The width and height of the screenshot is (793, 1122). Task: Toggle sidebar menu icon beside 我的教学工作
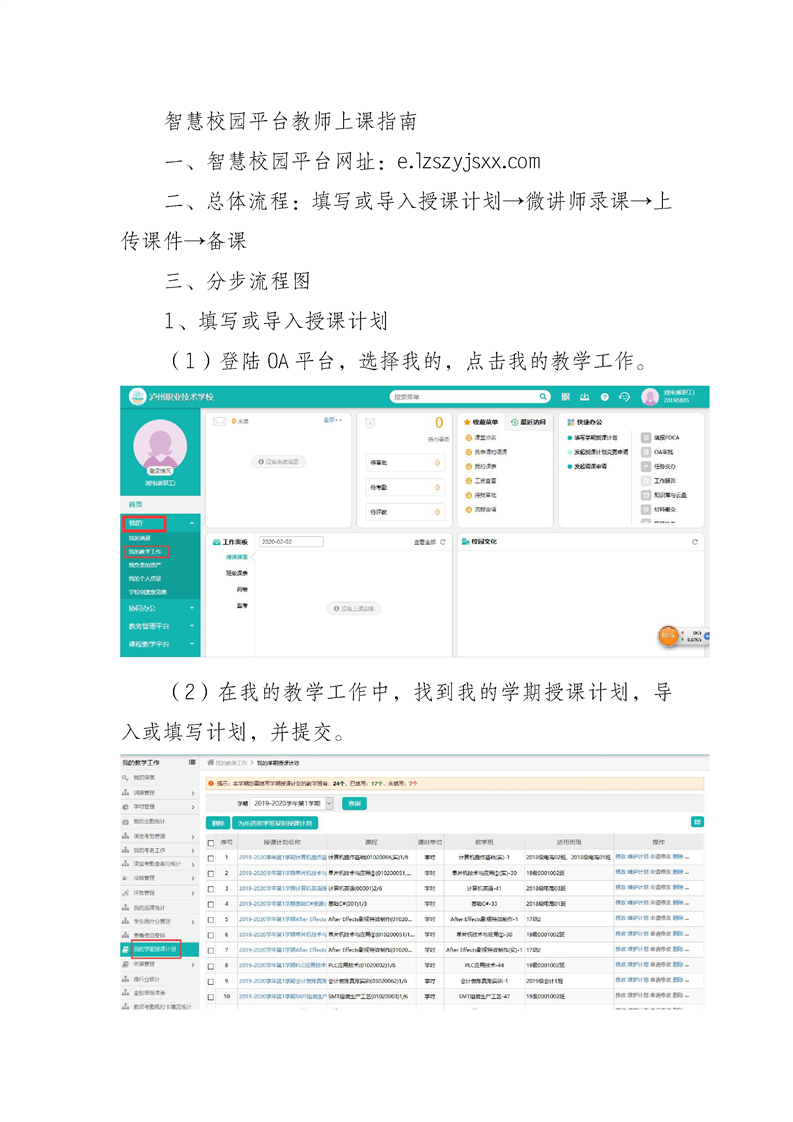[191, 762]
